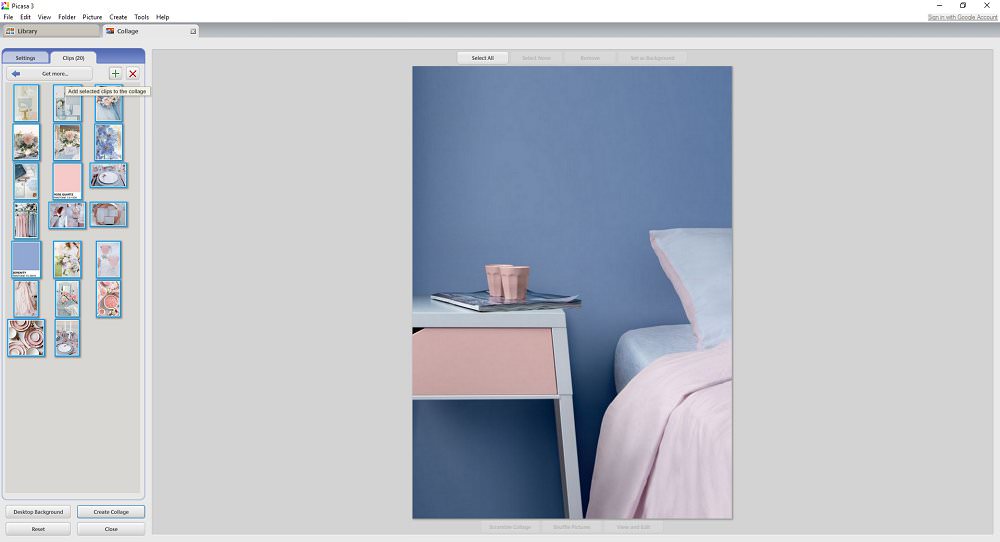The width and height of the screenshot is (1000, 542).
Task: Select the Rose Quartz Pantone swatch clip
Action: 67,181
